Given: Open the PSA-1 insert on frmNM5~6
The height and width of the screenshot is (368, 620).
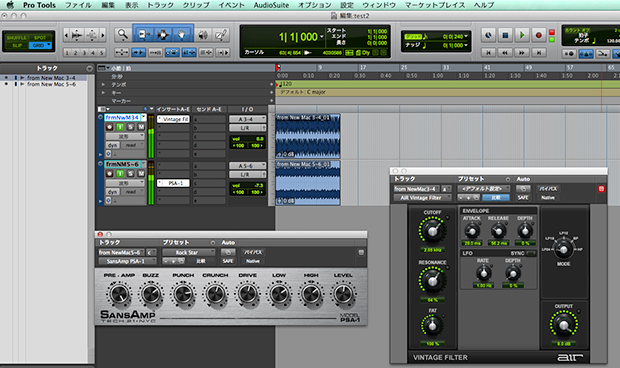Looking at the screenshot, I should coord(174,183).
